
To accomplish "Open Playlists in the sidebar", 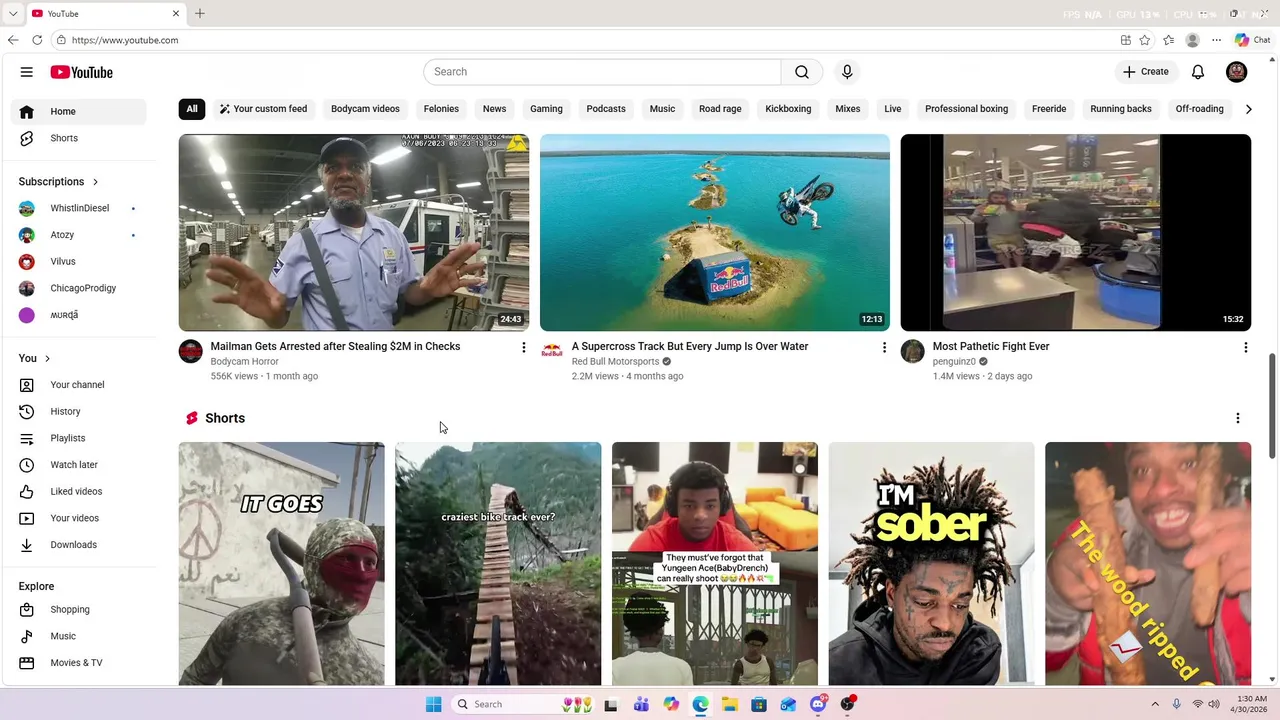I will coord(79,438).
